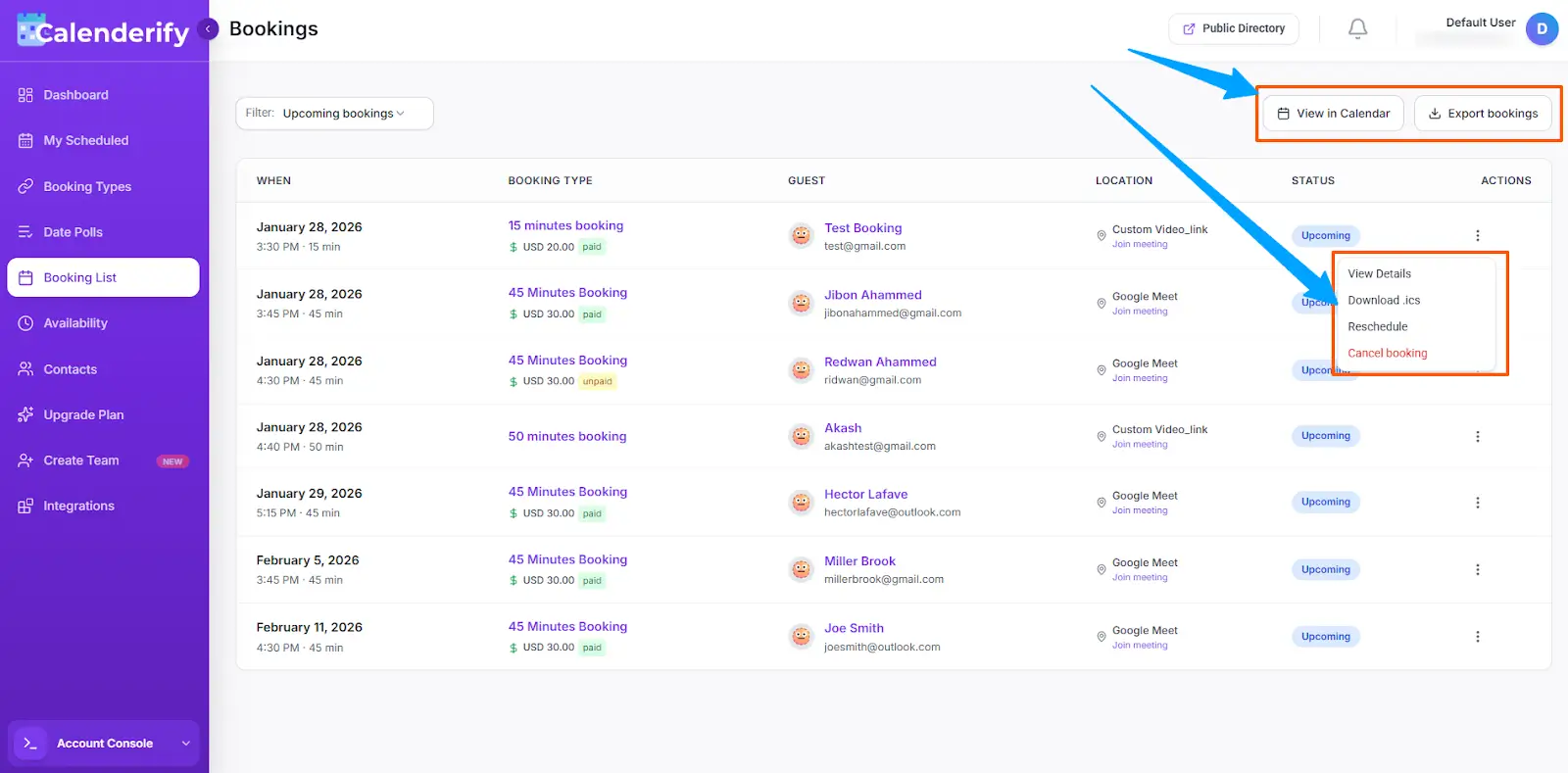
Task: Open Availability settings
Action: click(x=104, y=323)
